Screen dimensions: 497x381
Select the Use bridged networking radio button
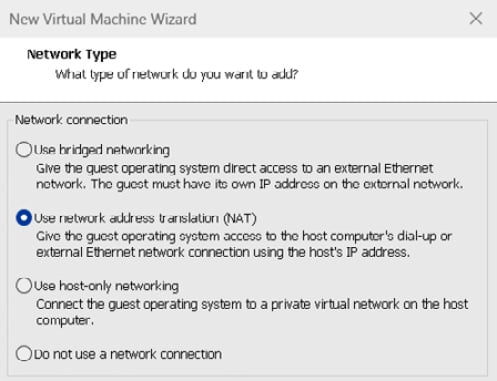click(x=24, y=149)
